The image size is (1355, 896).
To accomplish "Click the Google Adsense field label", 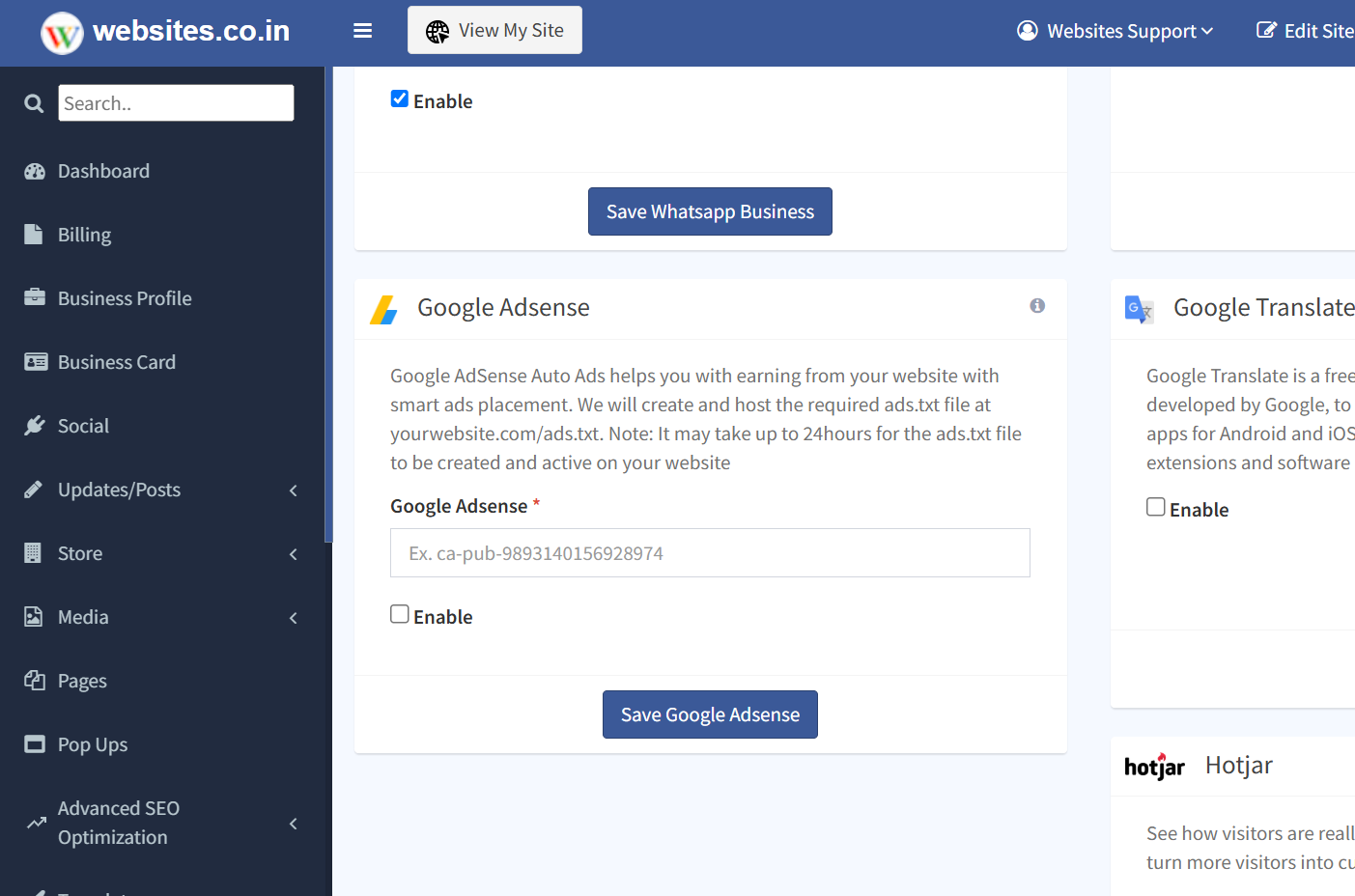I will tap(459, 506).
